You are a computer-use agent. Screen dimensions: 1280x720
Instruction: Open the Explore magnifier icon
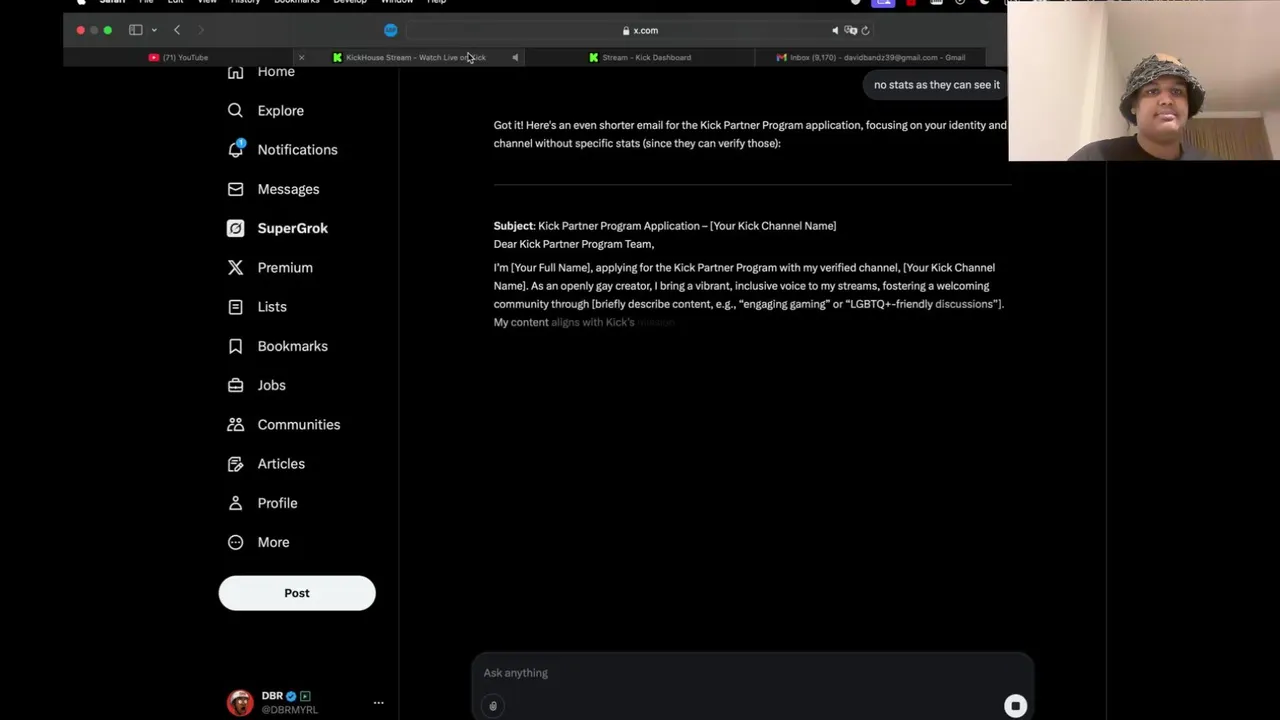[235, 111]
